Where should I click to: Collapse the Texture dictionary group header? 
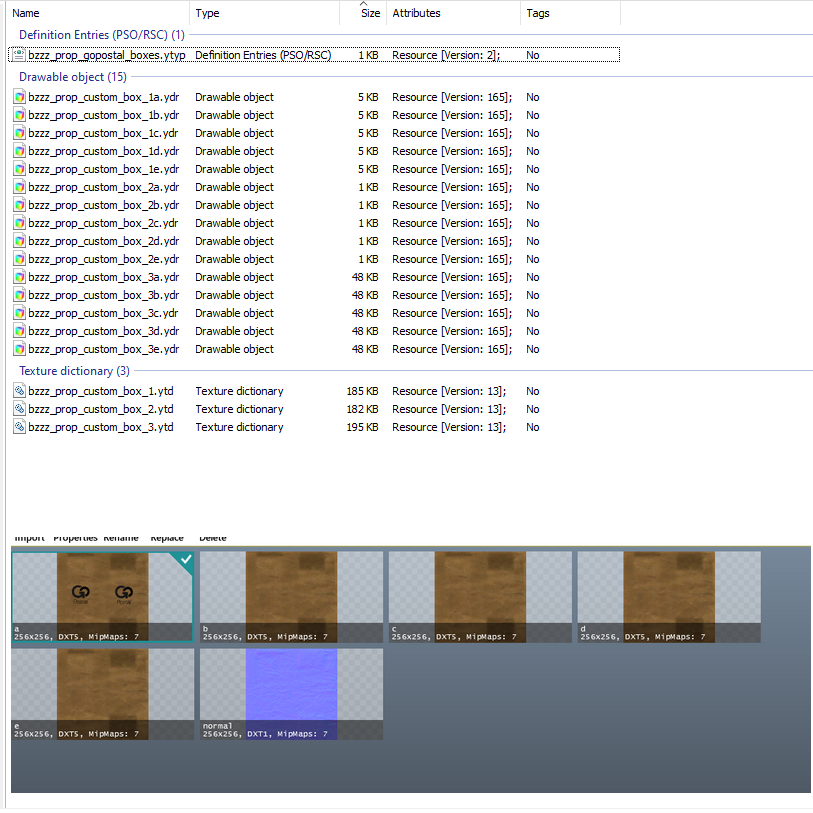pyautogui.click(x=74, y=371)
